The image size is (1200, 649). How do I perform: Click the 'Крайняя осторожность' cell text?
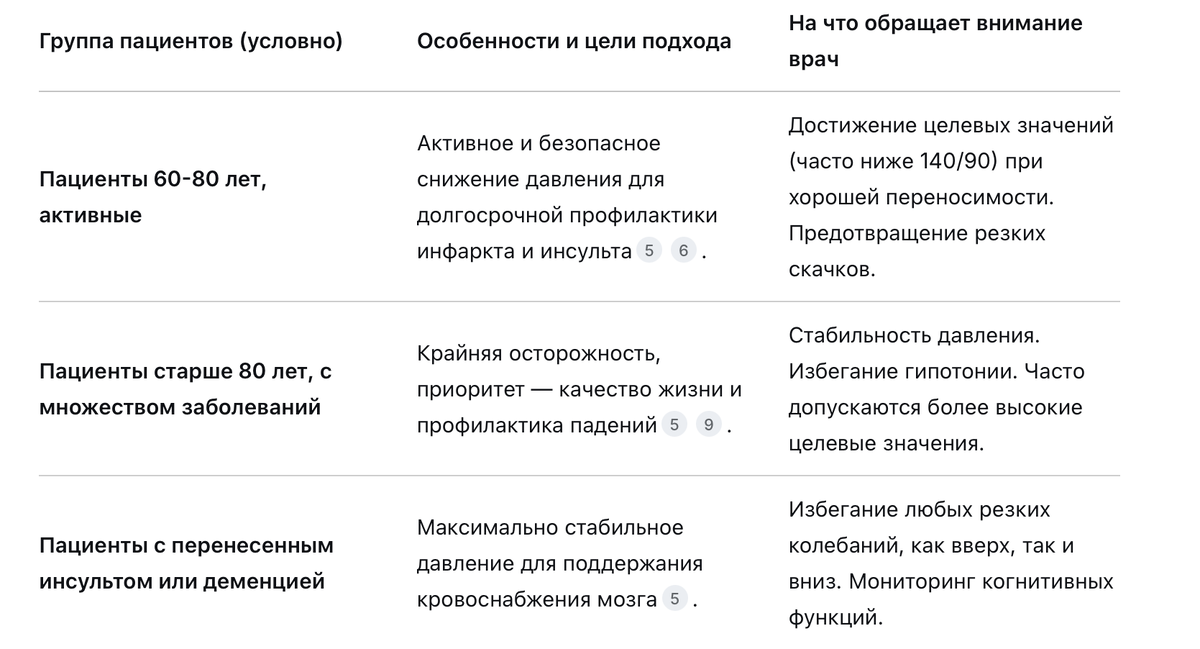pos(538,354)
